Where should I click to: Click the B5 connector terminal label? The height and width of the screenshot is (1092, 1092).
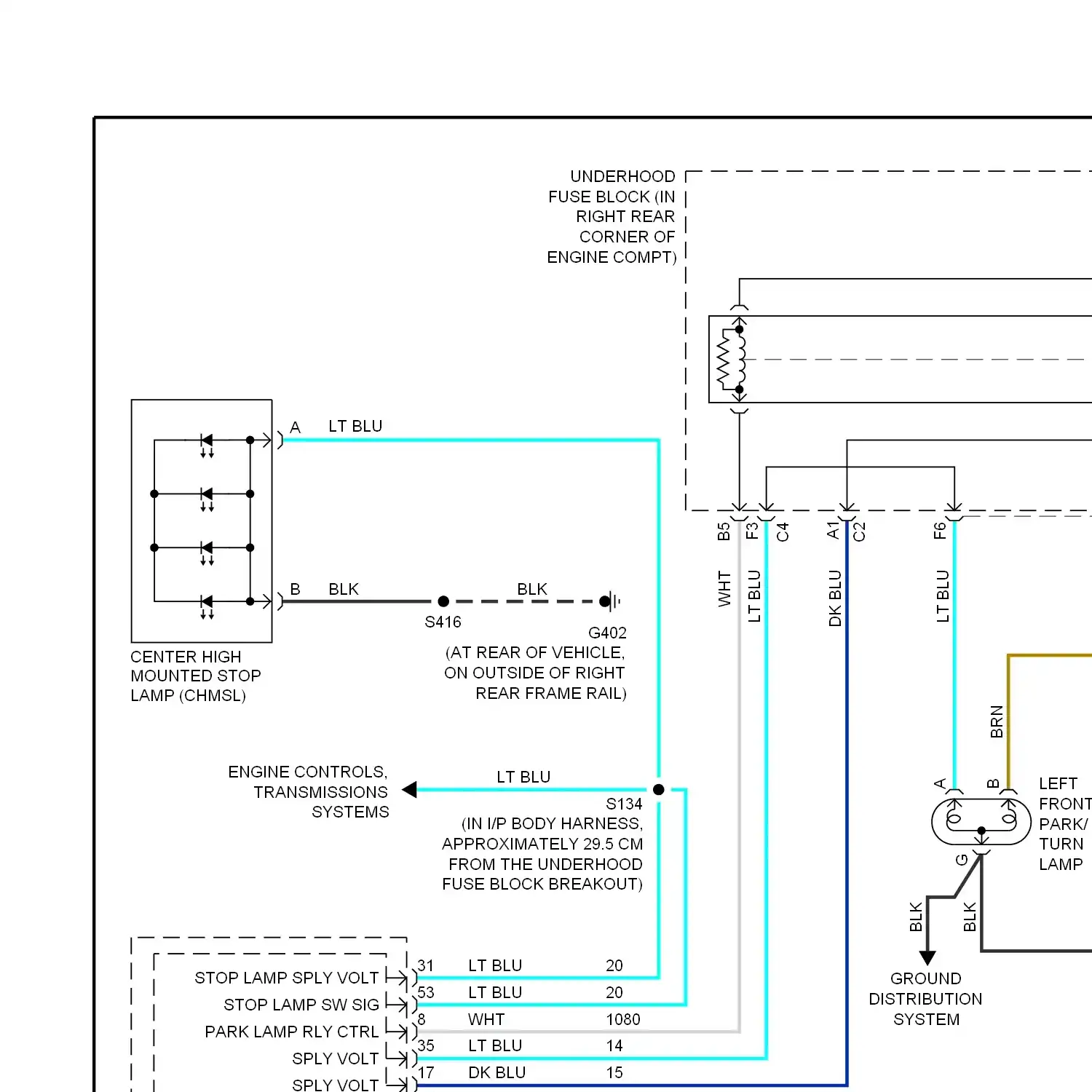(724, 531)
